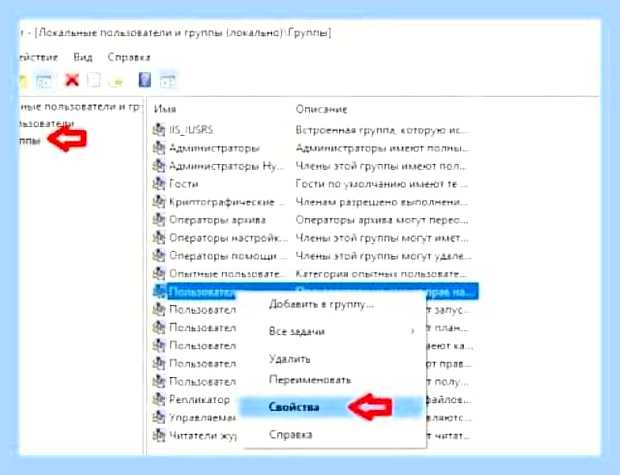The image size is (620, 475).
Task: Click the group icon beside Операторы архива
Action: pos(159,220)
